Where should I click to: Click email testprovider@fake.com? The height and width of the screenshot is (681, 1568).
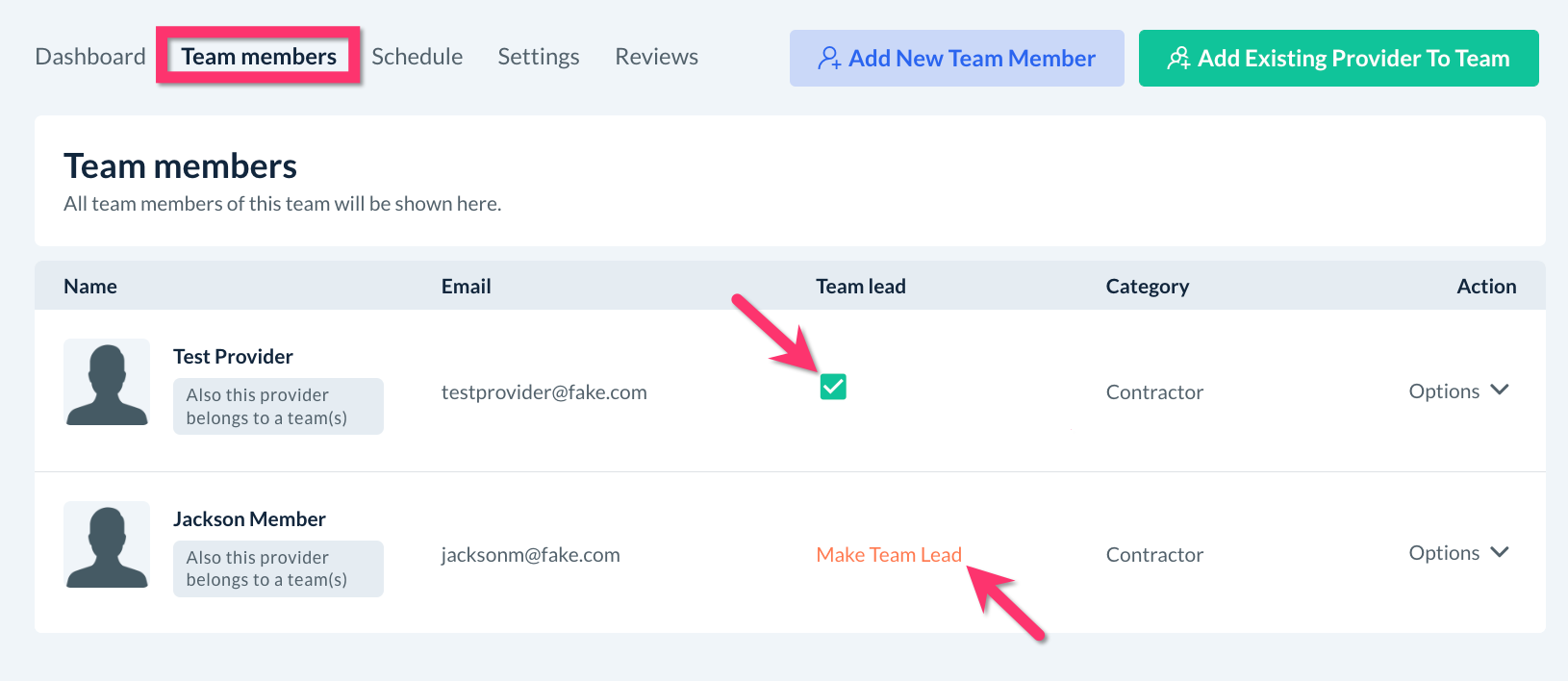pos(544,392)
